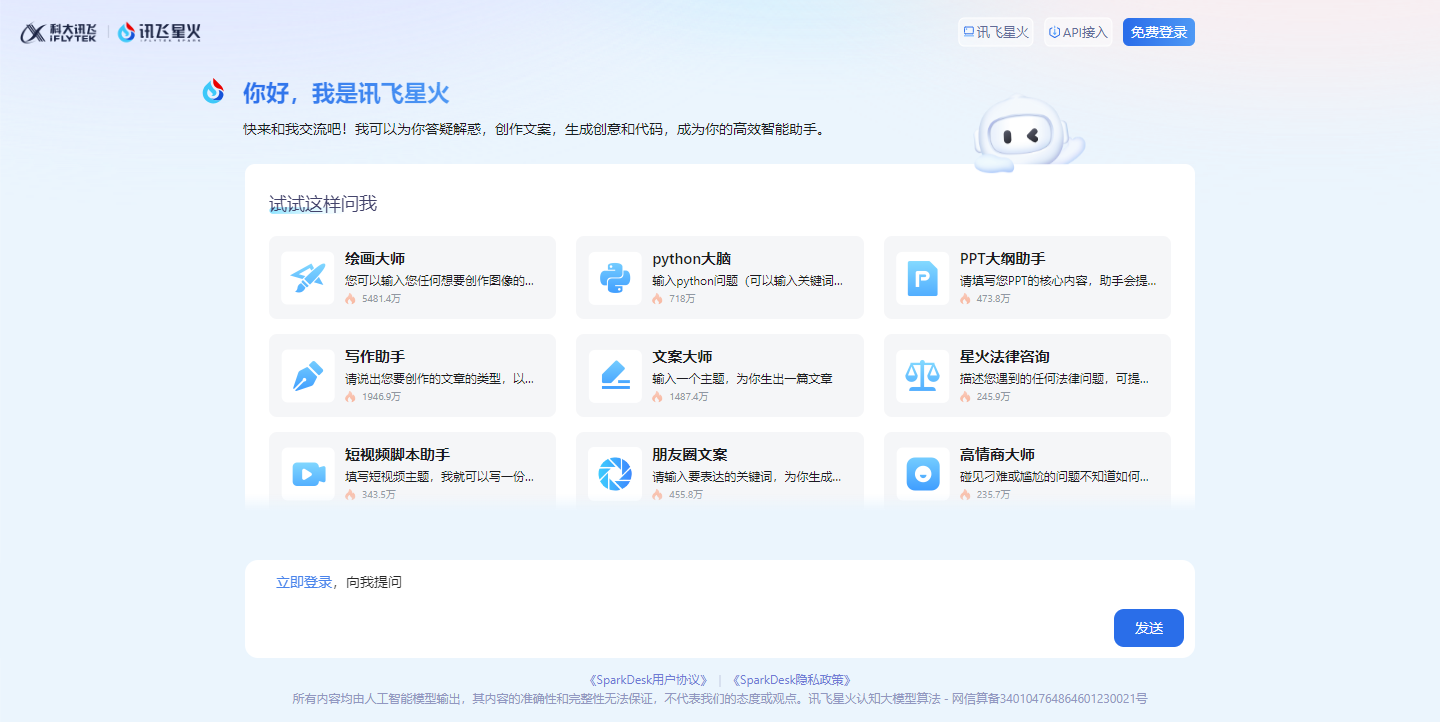Click the 你好，我是讯飞星火 greeting title
Screen dimensions: 1440x722
pos(346,93)
